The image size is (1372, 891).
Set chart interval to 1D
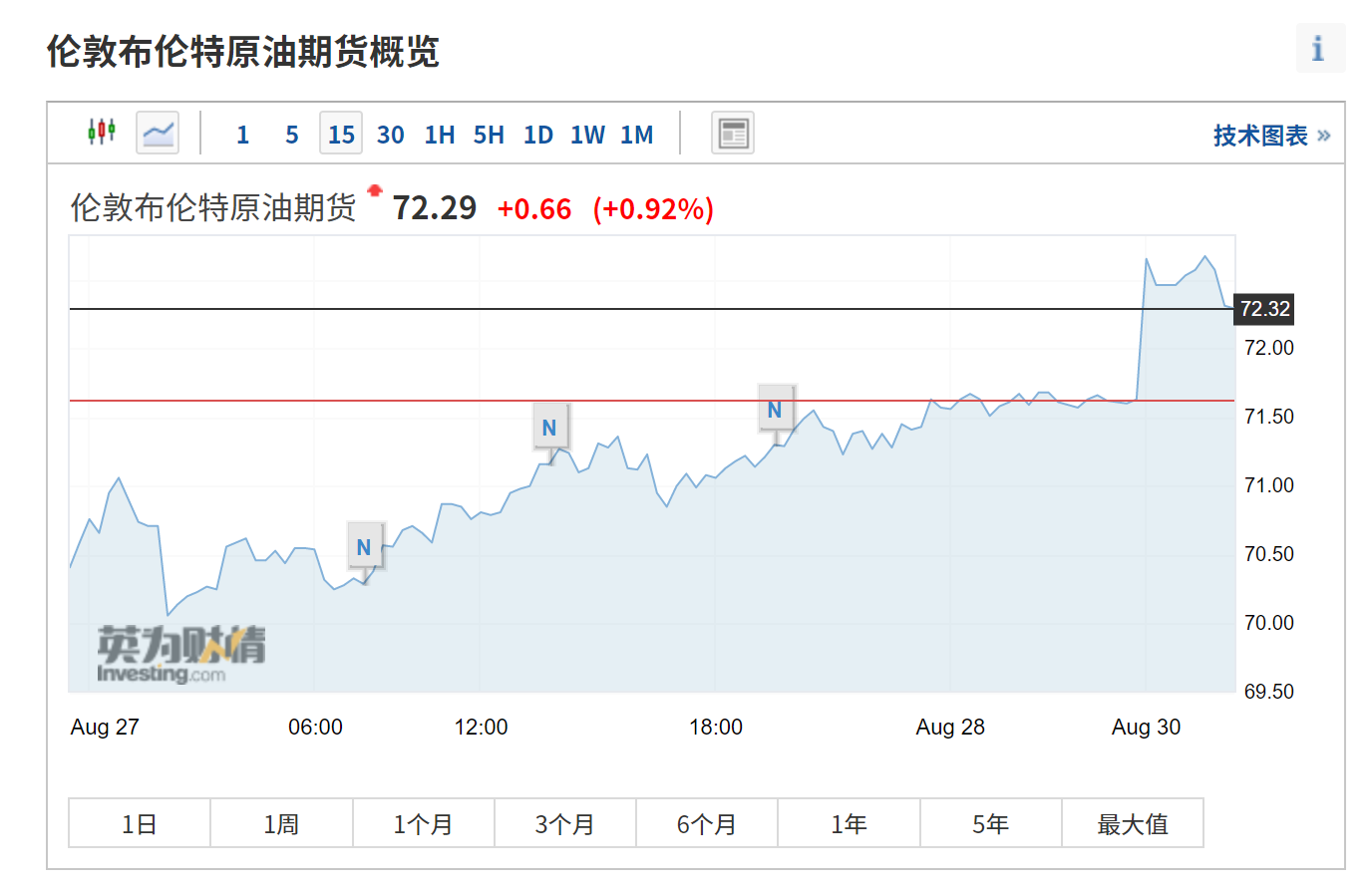pyautogui.click(x=538, y=135)
